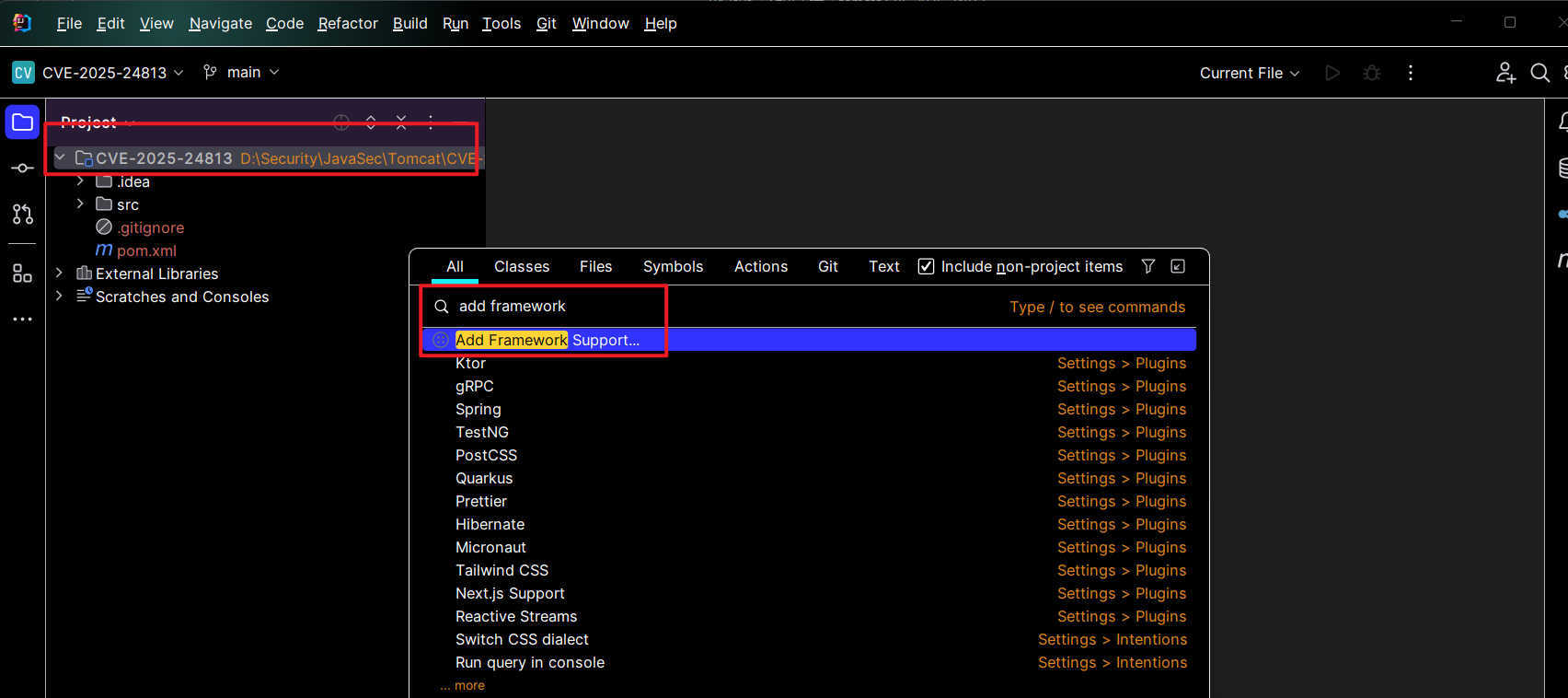Show more tool windows ellipsis
The image size is (1568, 698).
(x=22, y=320)
